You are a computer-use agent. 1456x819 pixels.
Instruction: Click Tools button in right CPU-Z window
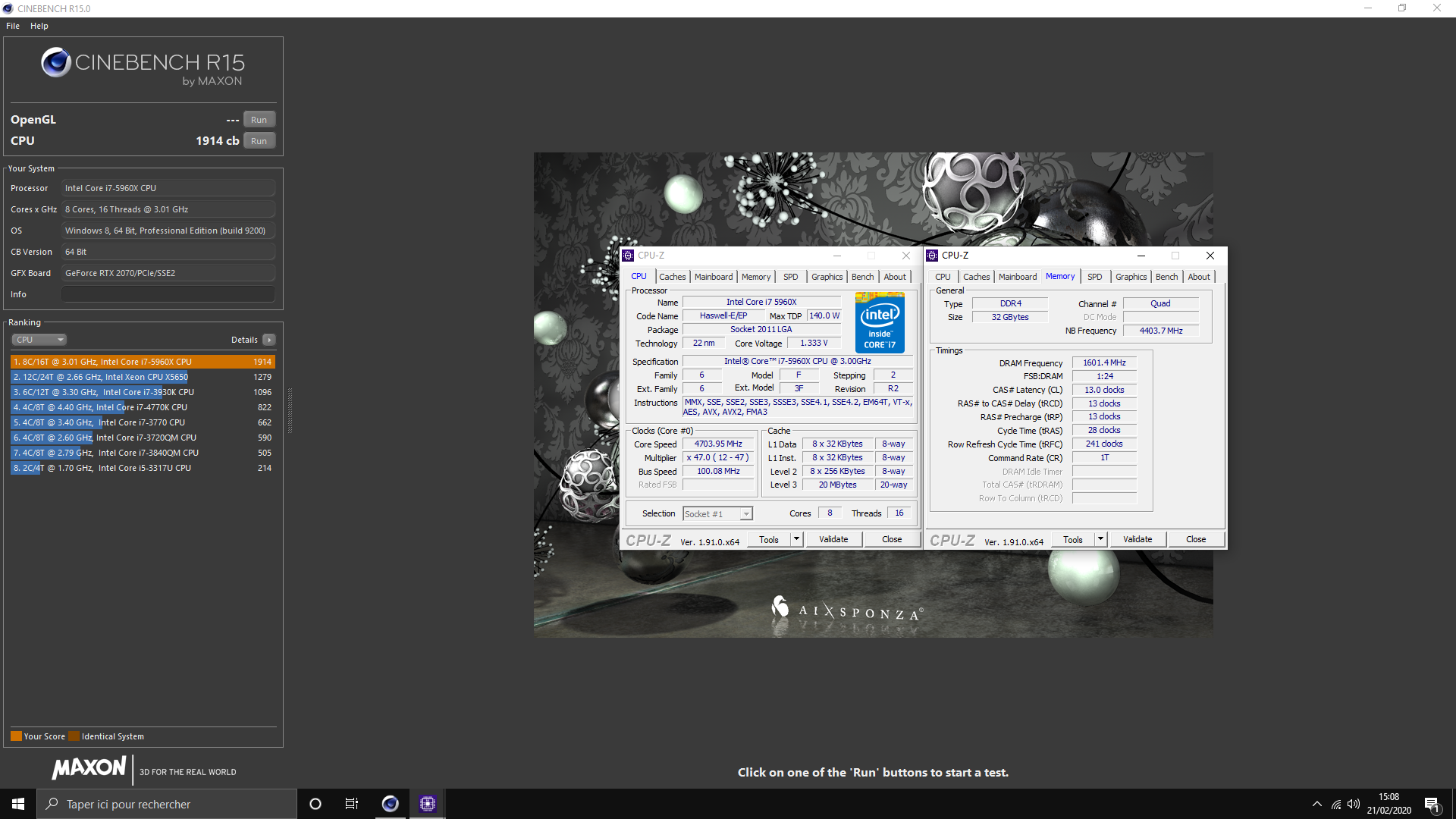pos(1073,539)
